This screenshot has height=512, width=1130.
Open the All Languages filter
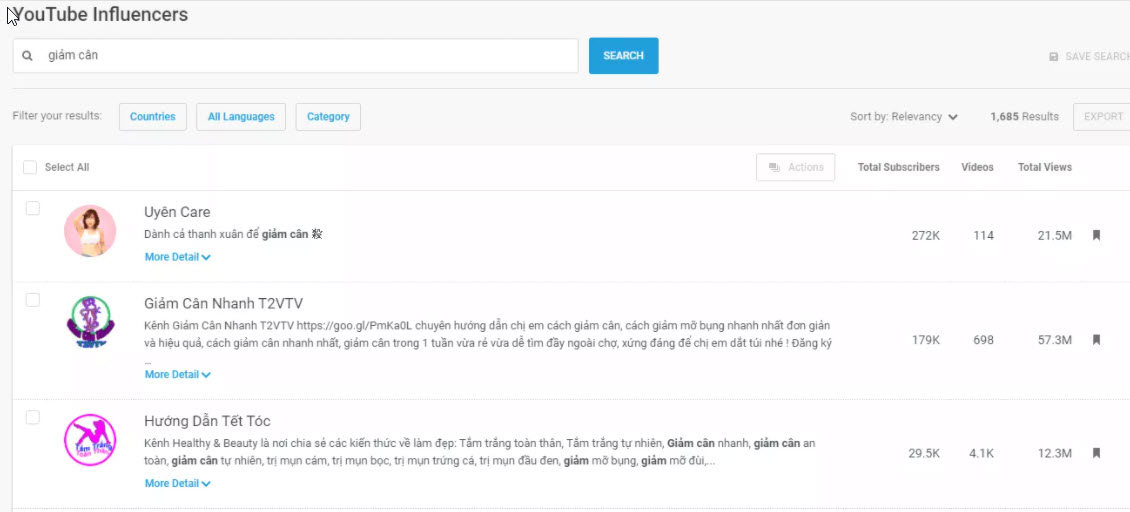[241, 117]
